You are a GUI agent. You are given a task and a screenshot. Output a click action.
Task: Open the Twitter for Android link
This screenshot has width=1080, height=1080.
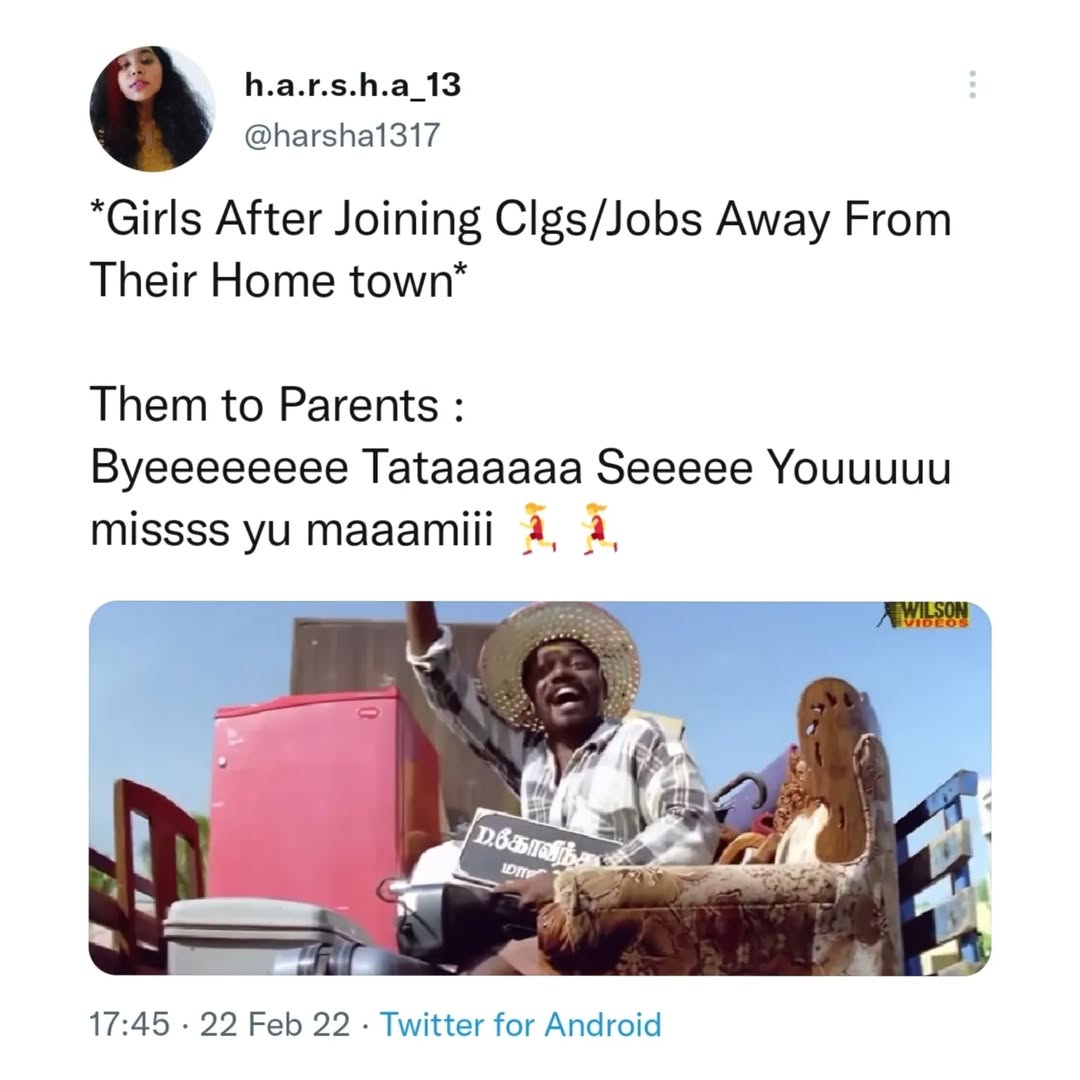520,1025
